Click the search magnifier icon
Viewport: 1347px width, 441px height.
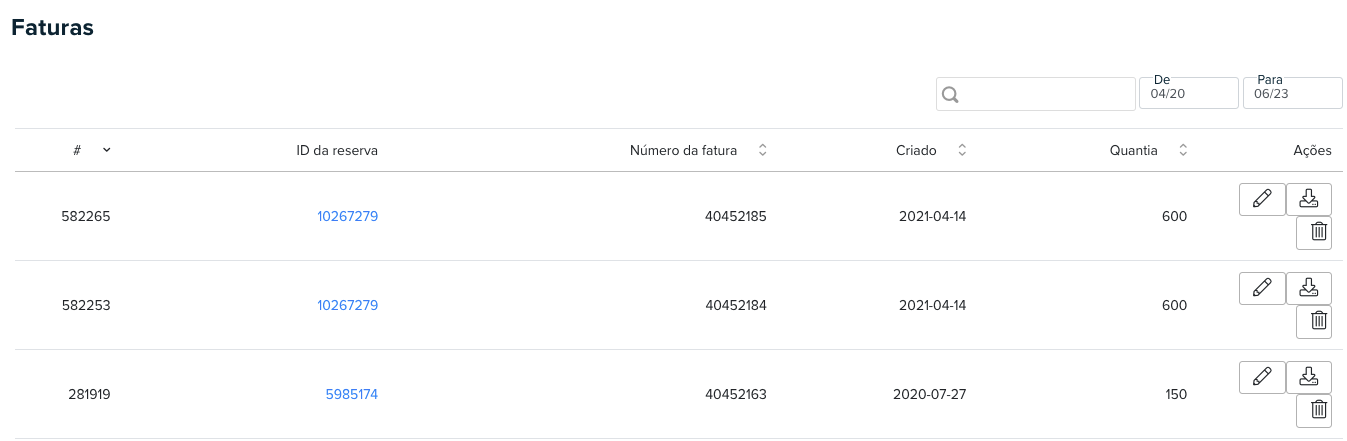[951, 95]
